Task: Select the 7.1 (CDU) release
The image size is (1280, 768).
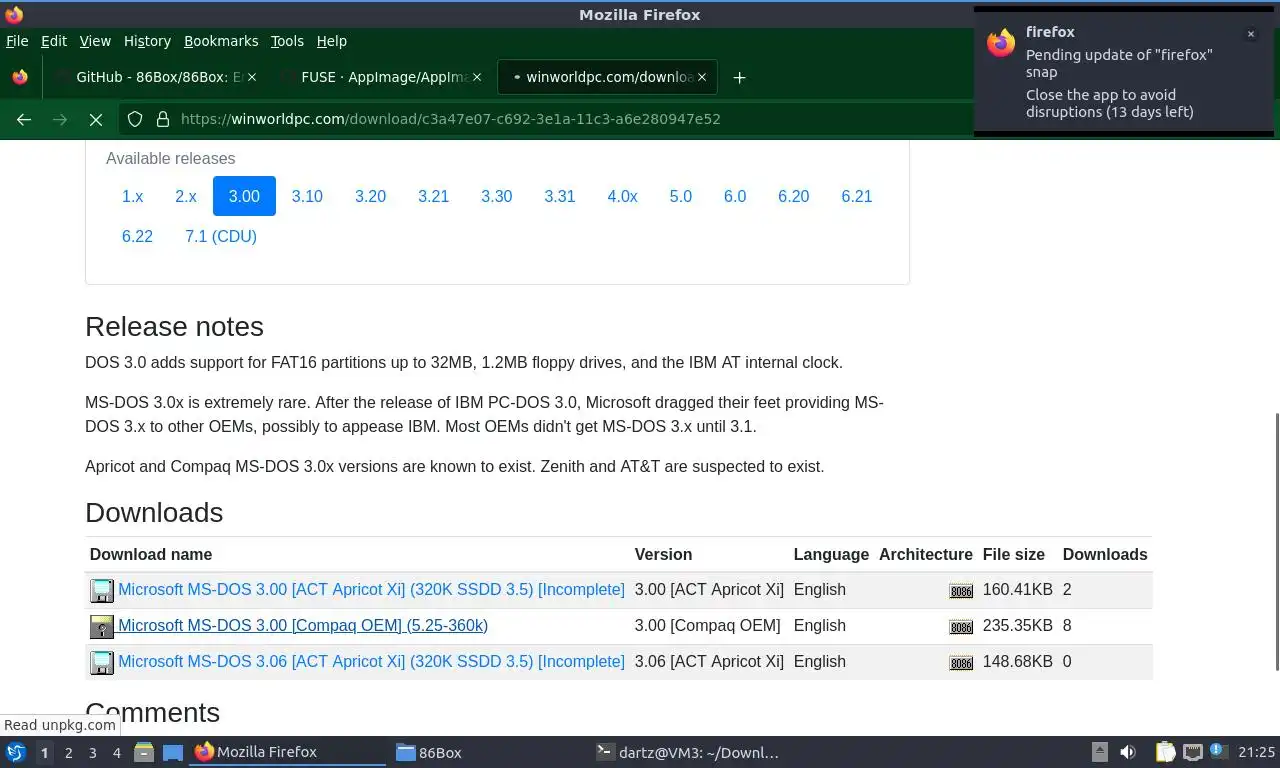Action: coord(221,236)
